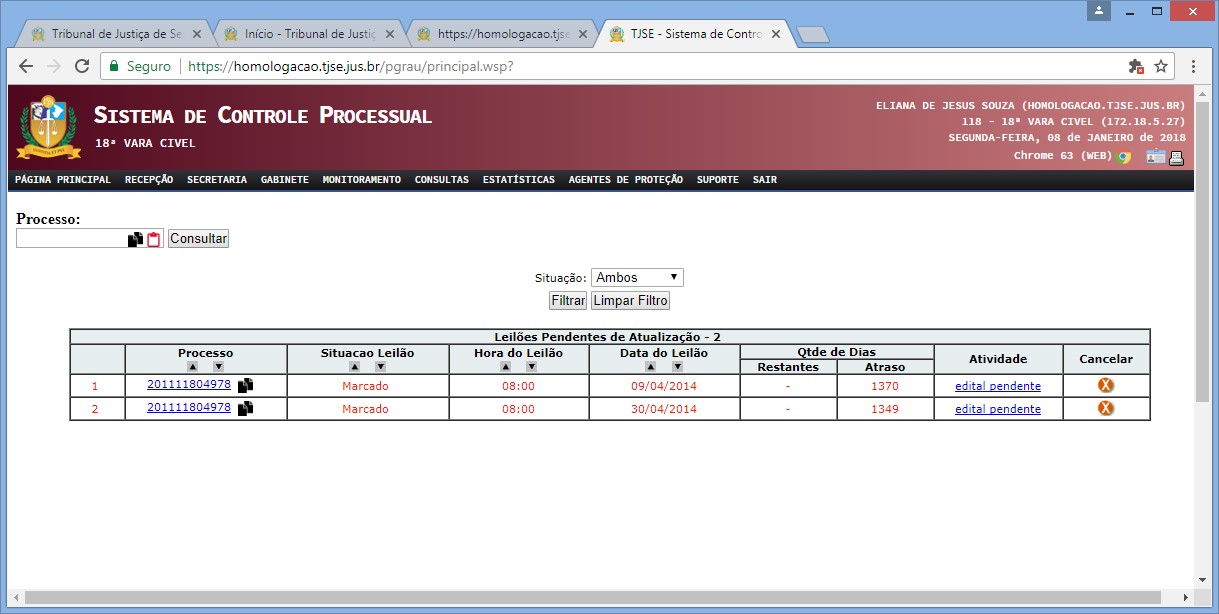Open the user ID card icon

coord(1156,157)
